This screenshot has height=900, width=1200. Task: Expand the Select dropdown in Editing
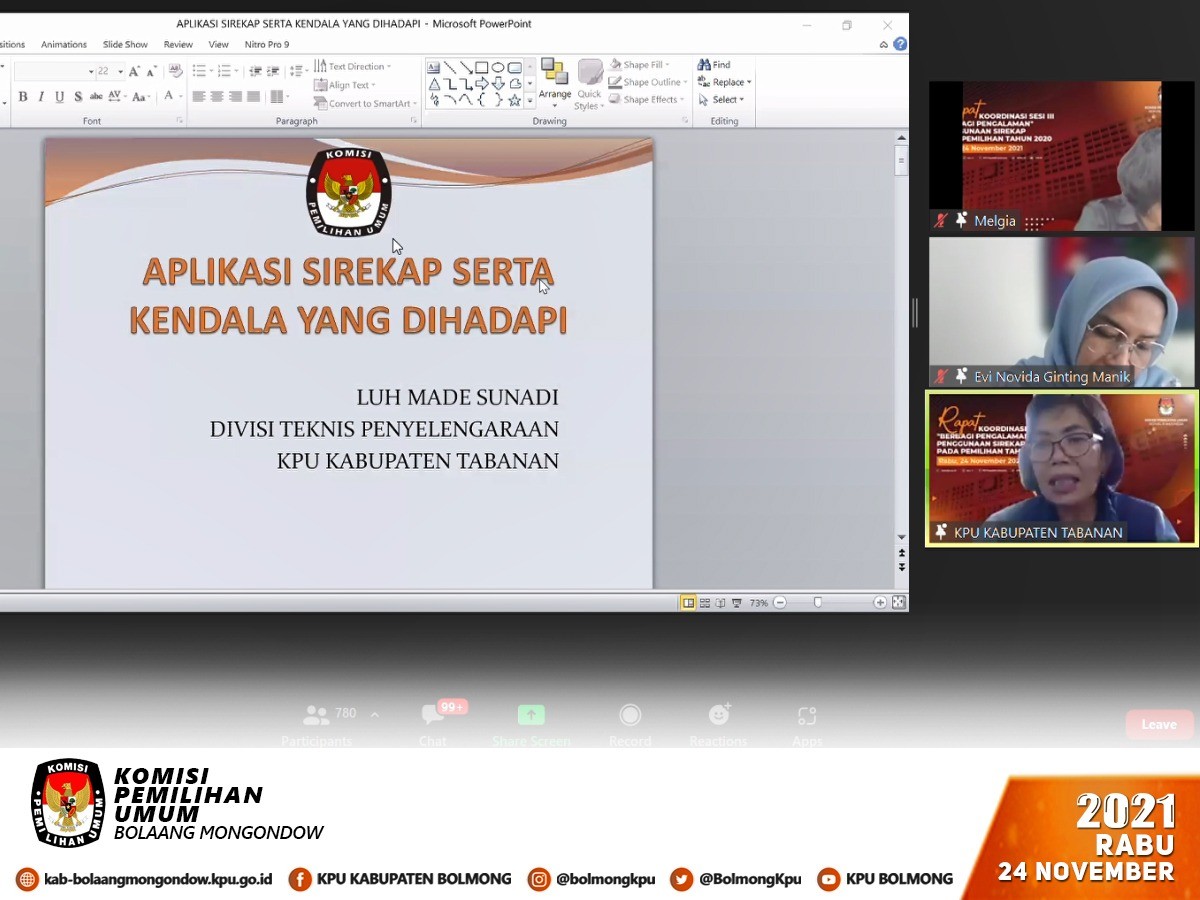pos(726,100)
